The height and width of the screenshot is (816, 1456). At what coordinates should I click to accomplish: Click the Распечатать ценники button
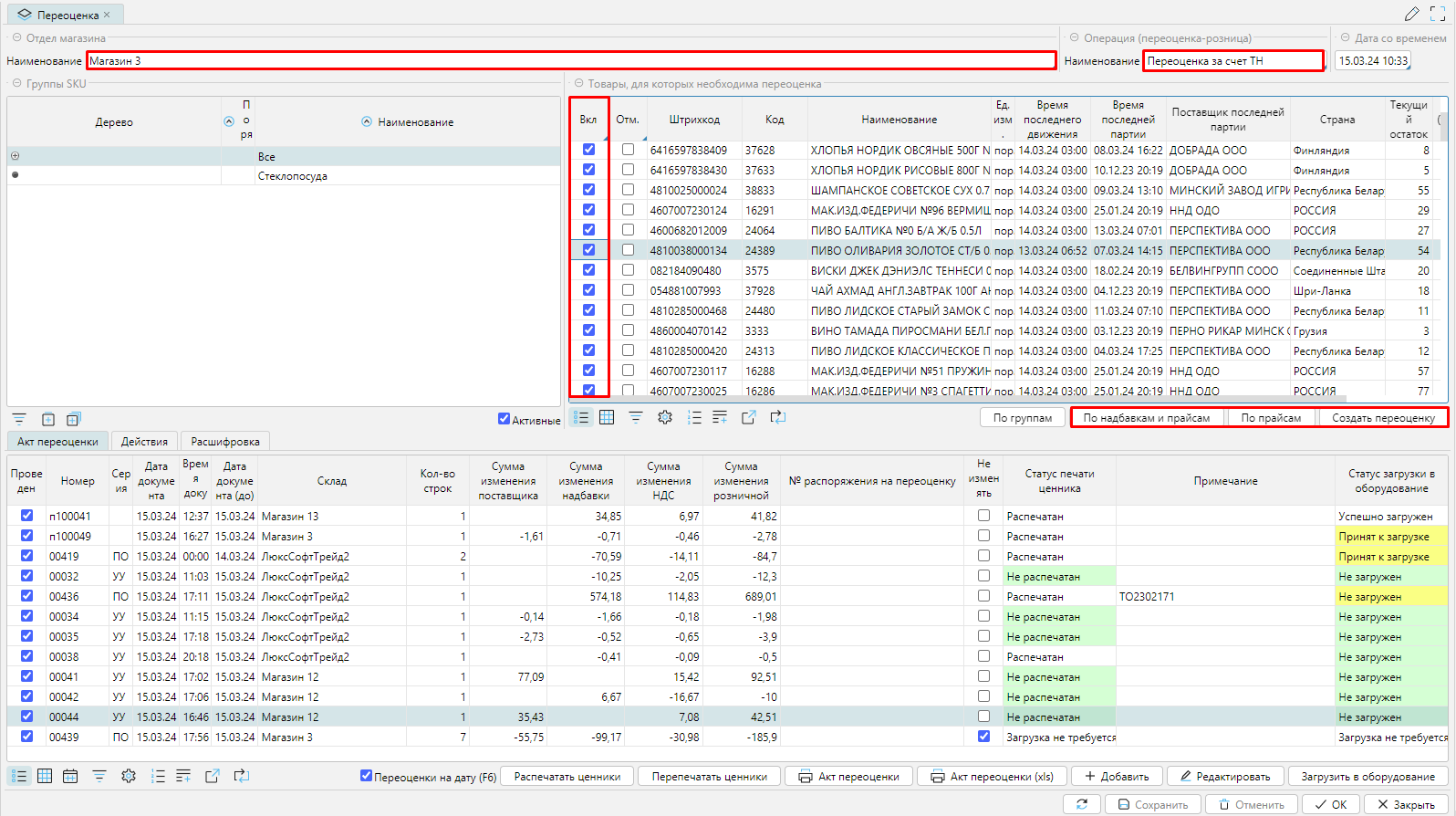pyautogui.click(x=567, y=777)
